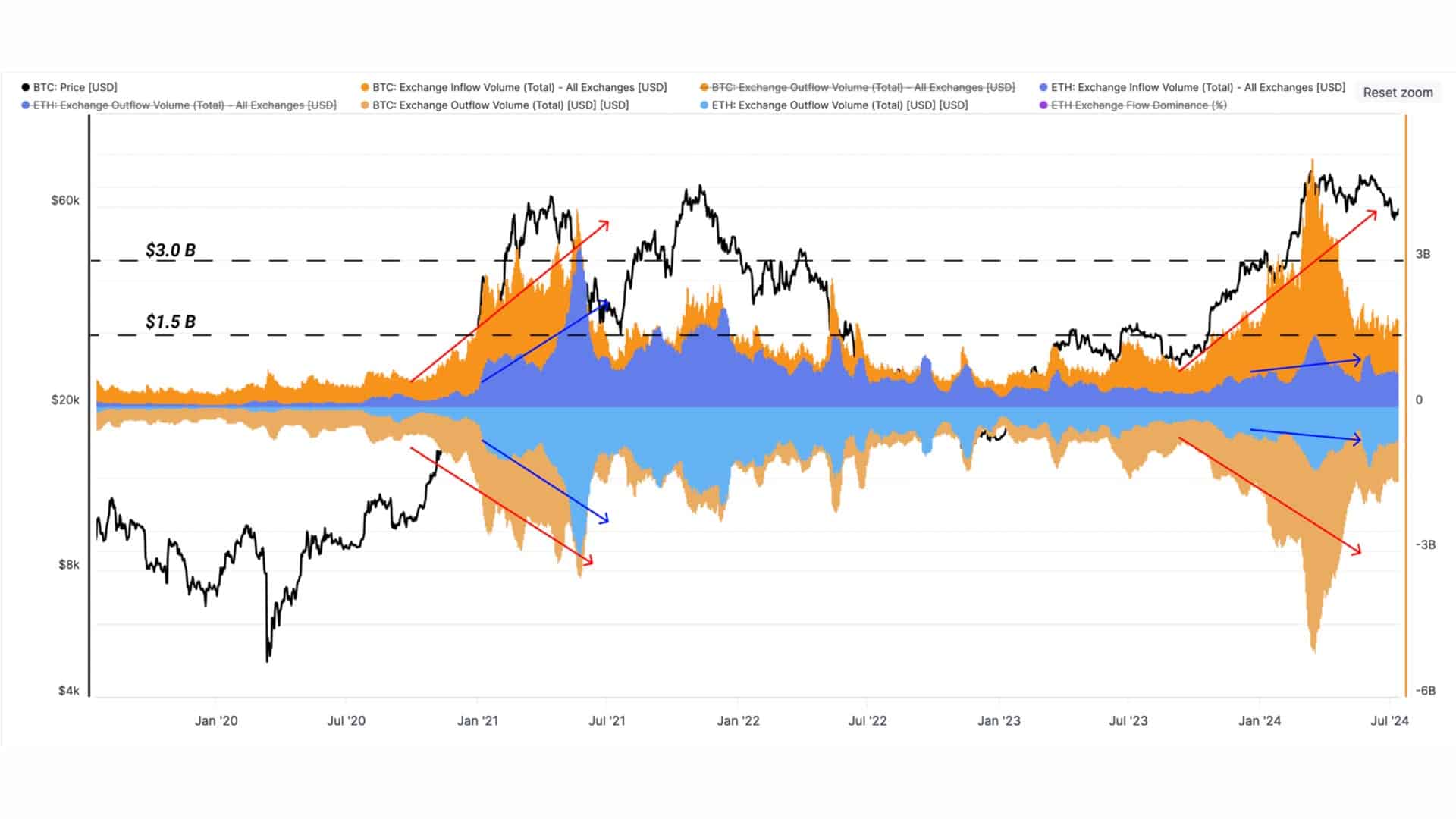The image size is (1456, 819).
Task: Click the $60k price axis label
Action: tap(65, 200)
